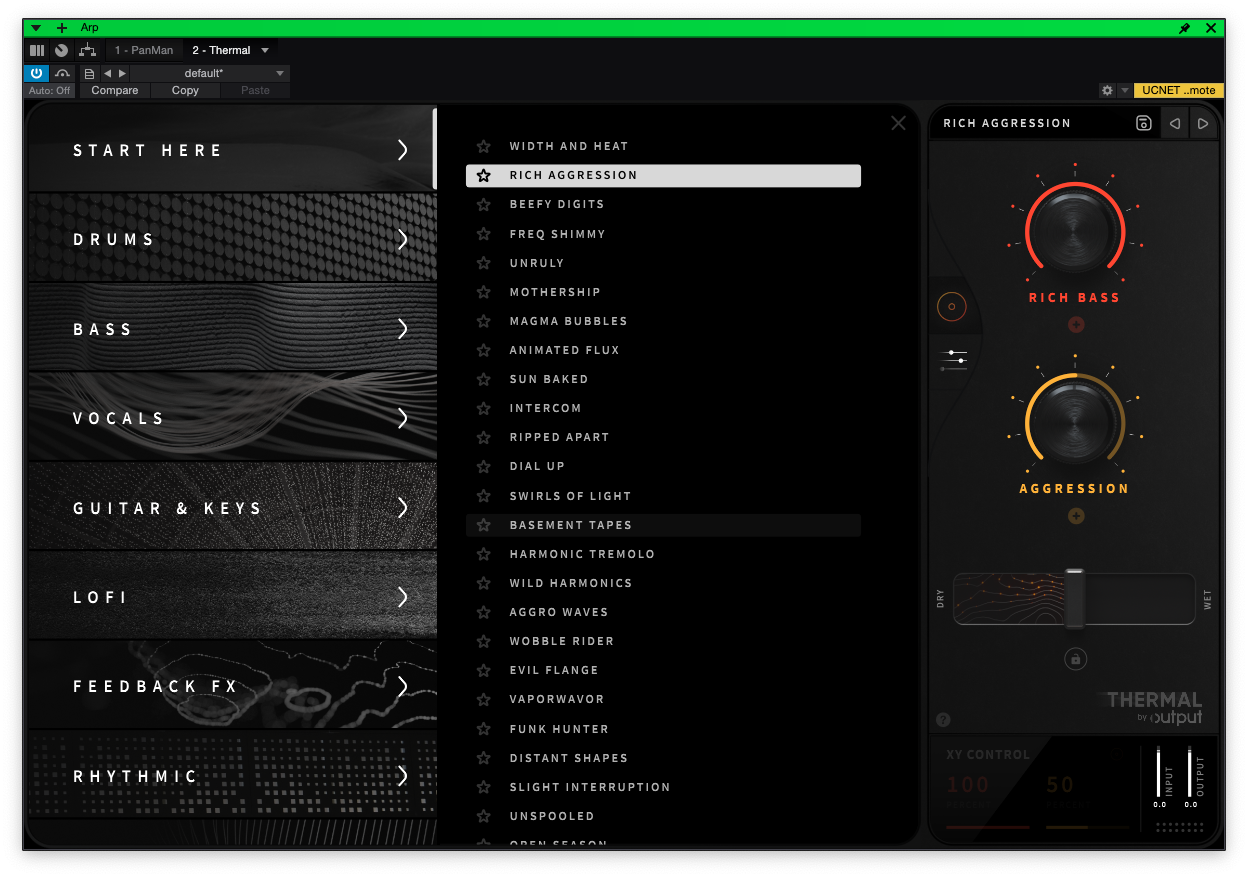Load the SUN BAKED preset
The width and height of the screenshot is (1248, 877).
coord(663,379)
